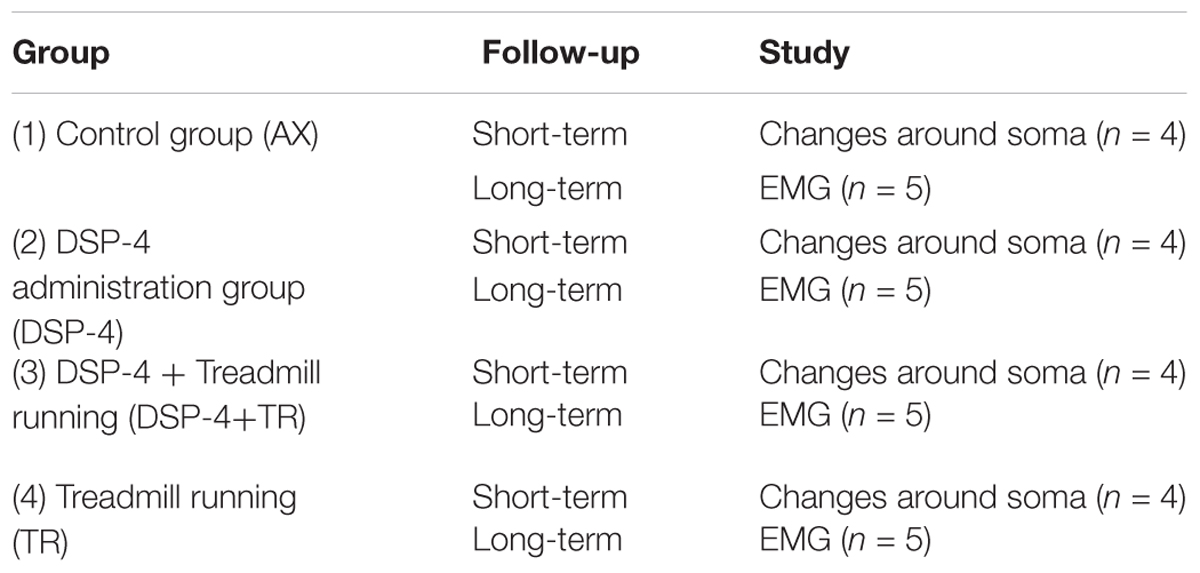Screen dimensions: 1200x573
Task: Select the Treadmill running (TR) cell
Action: point(154,519)
